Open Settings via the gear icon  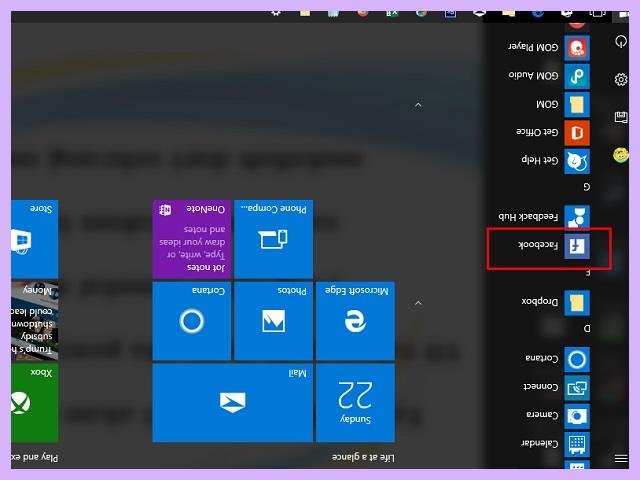[621, 79]
